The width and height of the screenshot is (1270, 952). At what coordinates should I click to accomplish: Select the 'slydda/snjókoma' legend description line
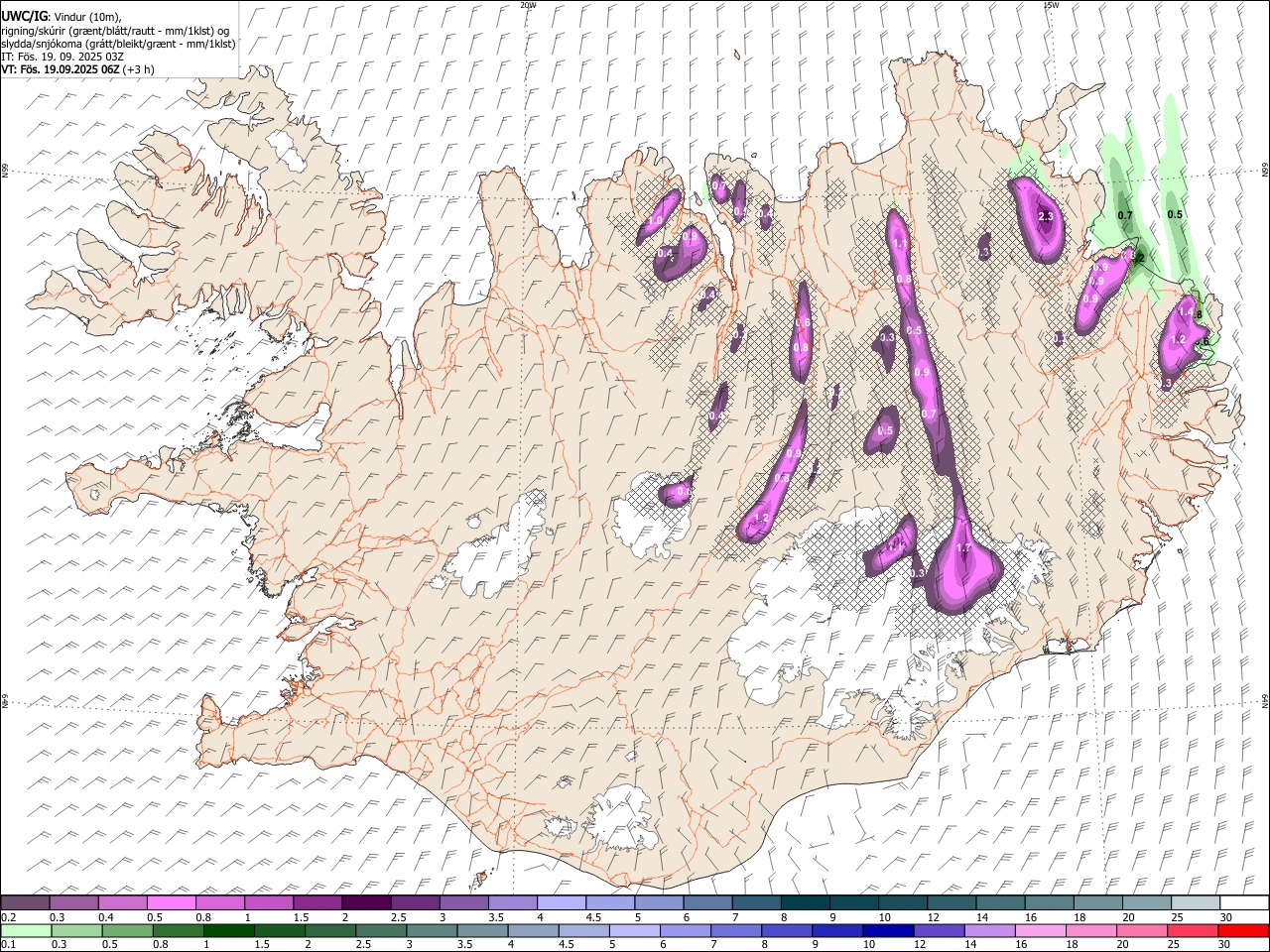click(x=118, y=44)
